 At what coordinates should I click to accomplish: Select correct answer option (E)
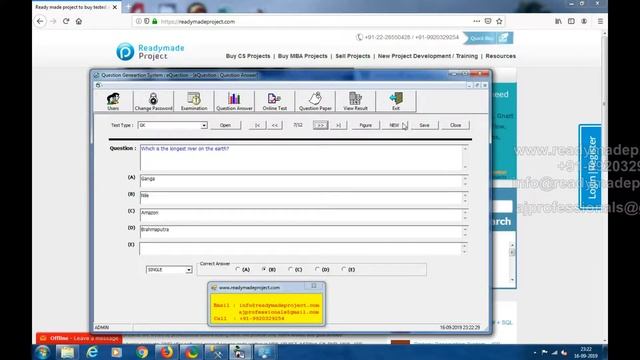click(344, 269)
